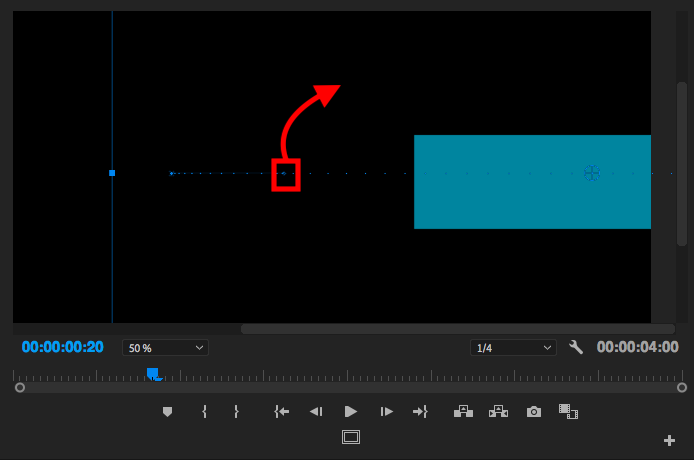Click the motion path start keyframe diamond
This screenshot has height=460, width=694.
(x=171, y=174)
